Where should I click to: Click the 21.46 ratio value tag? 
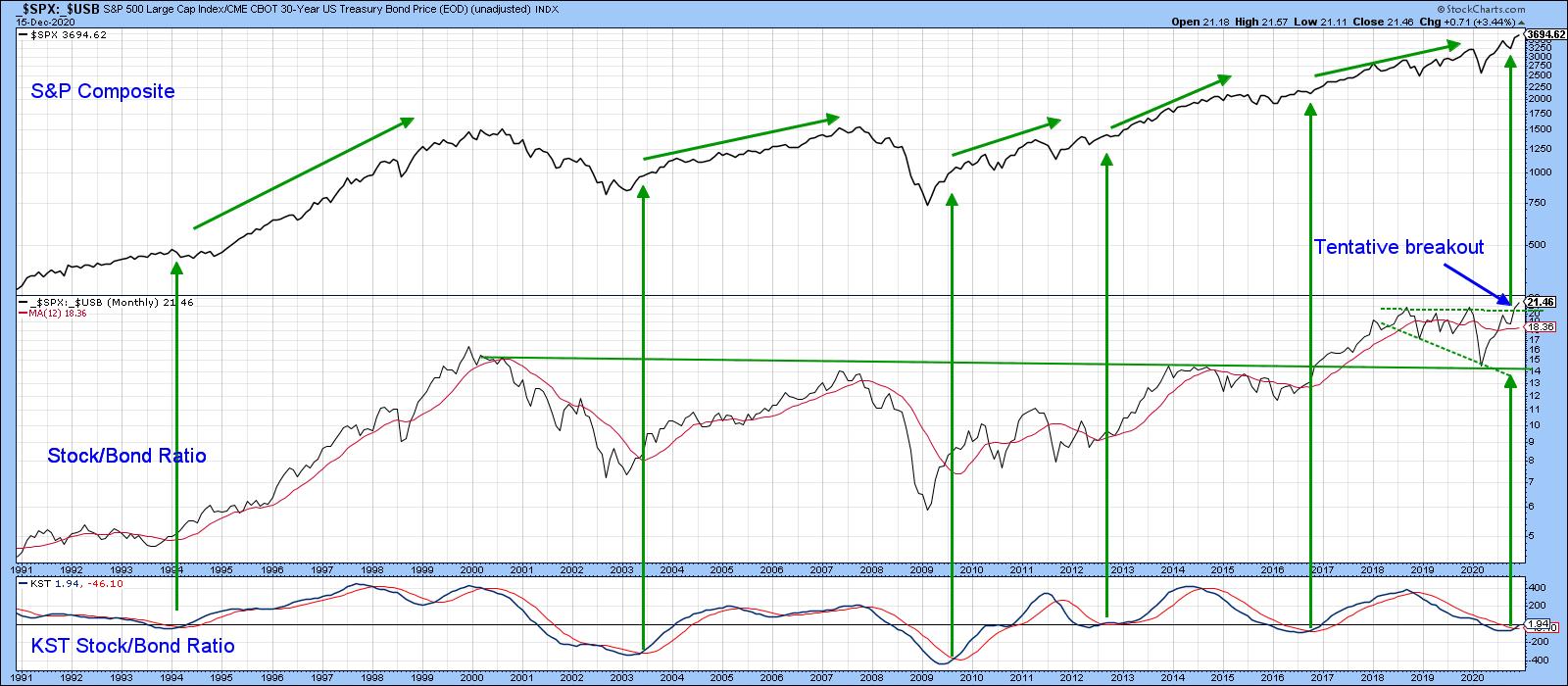point(1541,302)
